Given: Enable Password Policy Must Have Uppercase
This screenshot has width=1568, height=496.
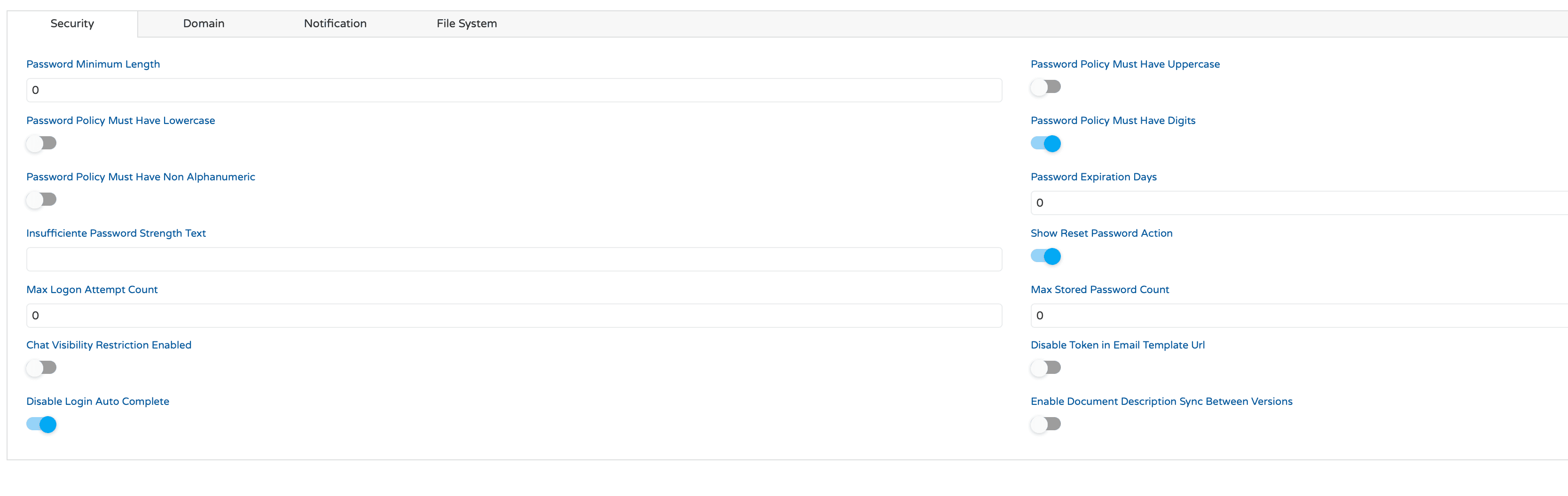Looking at the screenshot, I should tap(1045, 87).
